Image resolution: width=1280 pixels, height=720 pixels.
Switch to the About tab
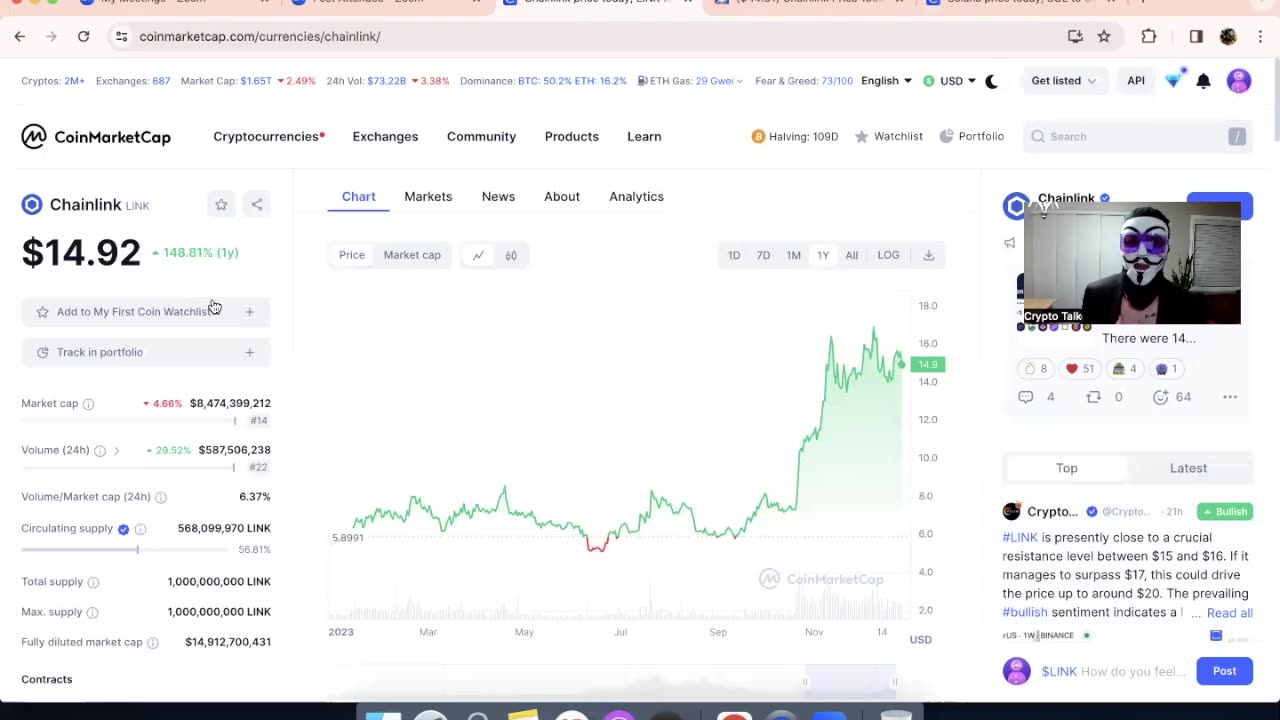point(562,197)
